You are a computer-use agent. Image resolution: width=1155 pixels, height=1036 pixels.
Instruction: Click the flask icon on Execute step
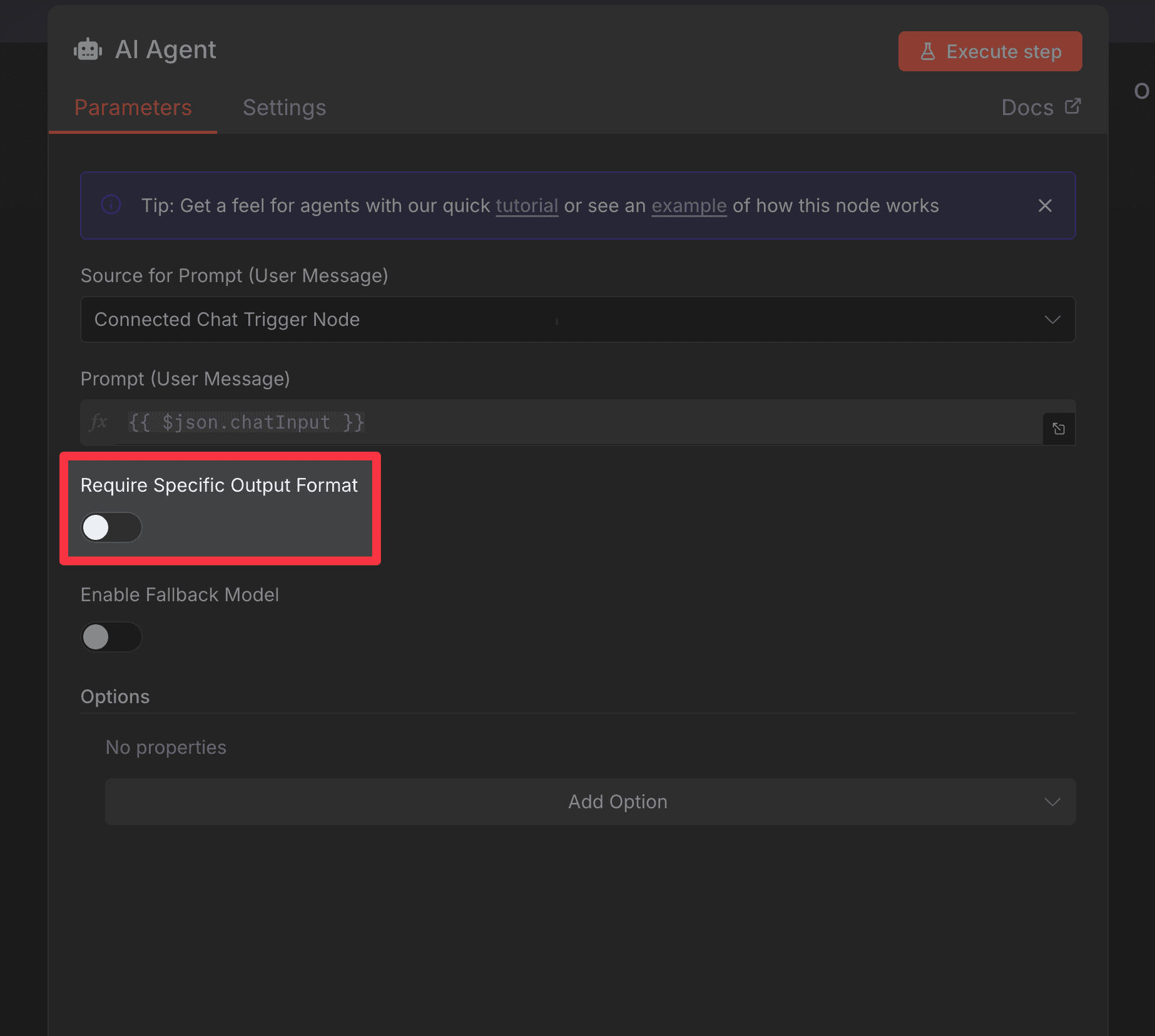pos(928,51)
